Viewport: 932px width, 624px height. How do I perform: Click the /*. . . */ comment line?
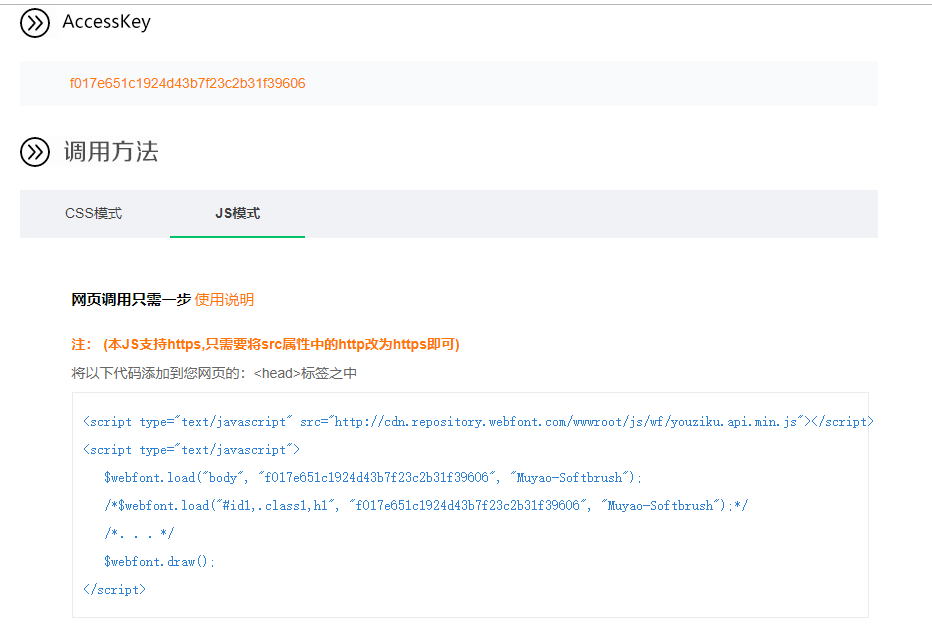(x=139, y=534)
